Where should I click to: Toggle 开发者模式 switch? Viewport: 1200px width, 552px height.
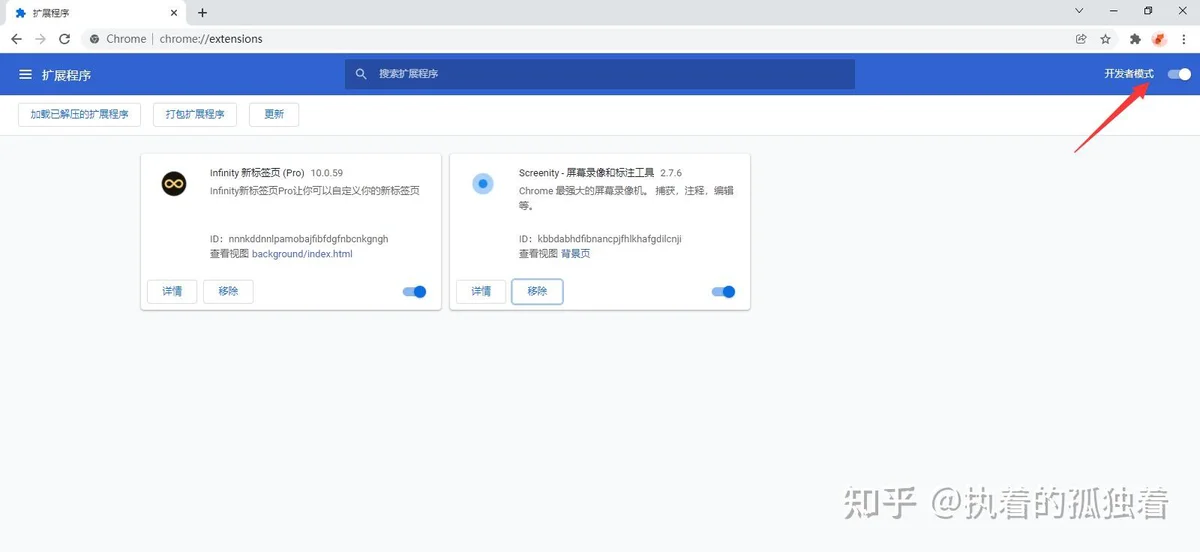coord(1179,74)
